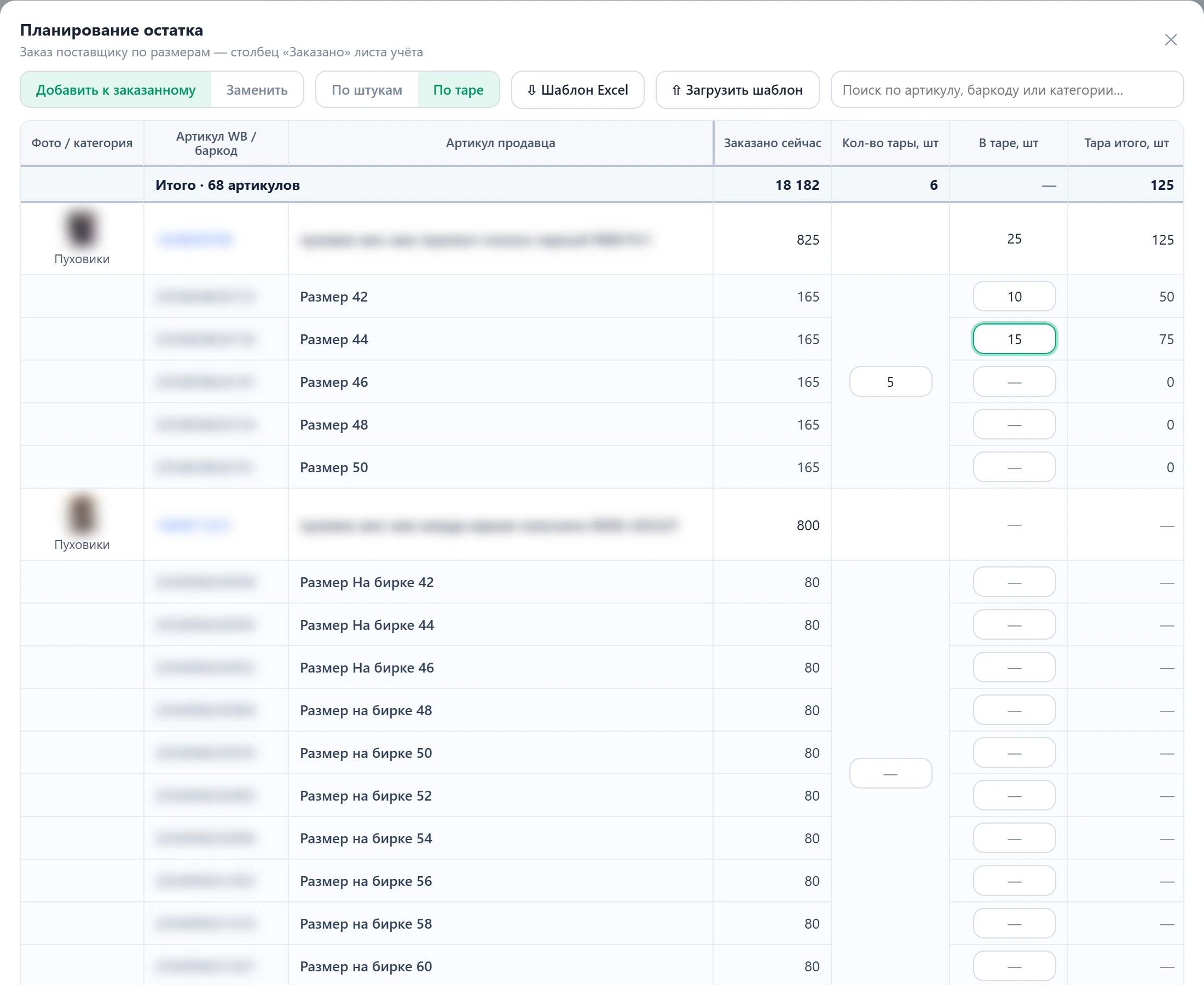This screenshot has height=985, width=1204.
Task: Click total value 18 182
Action: pyautogui.click(x=797, y=185)
